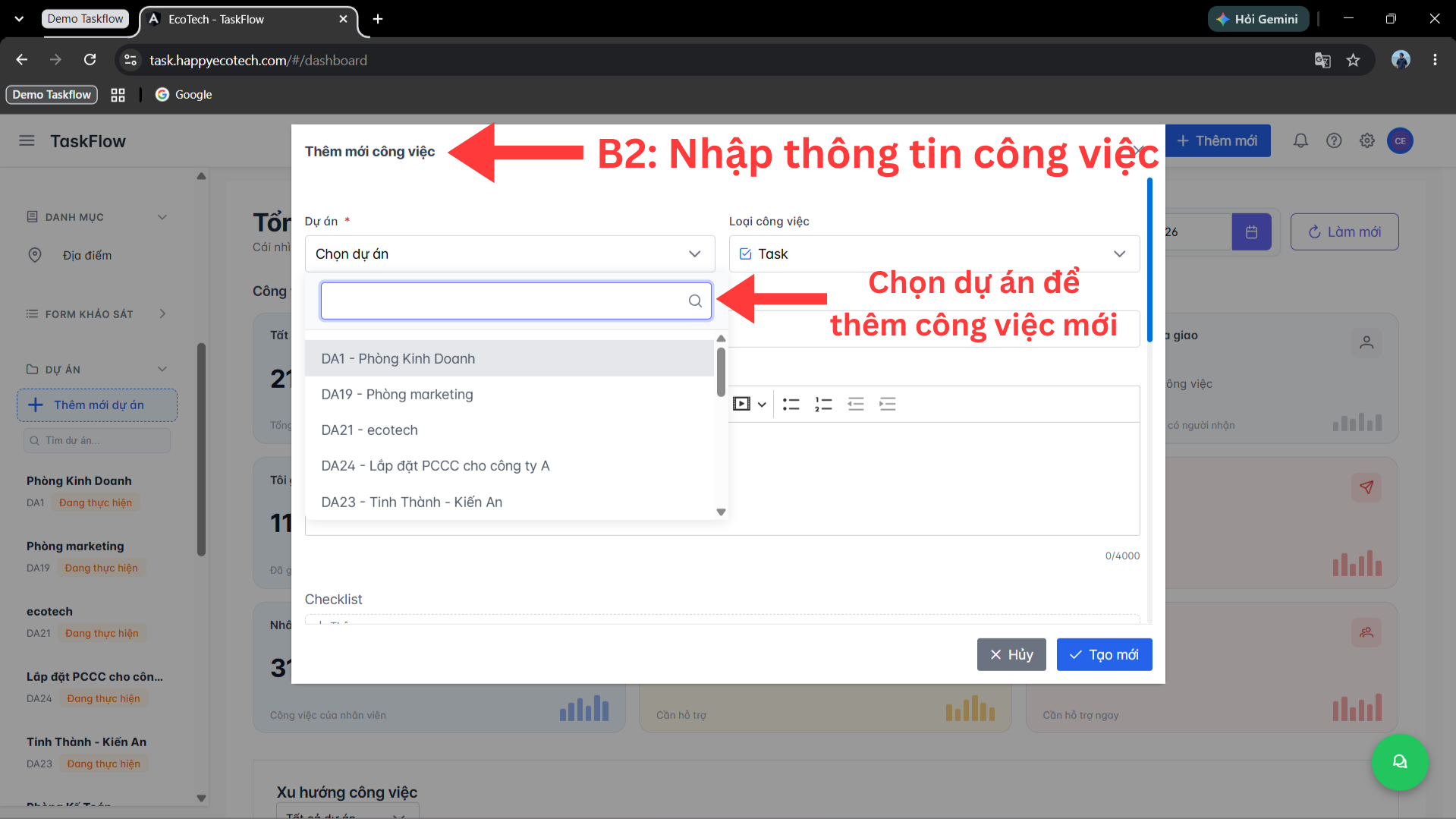Open a new browser tab
This screenshot has height=819, width=1456.
click(x=378, y=19)
